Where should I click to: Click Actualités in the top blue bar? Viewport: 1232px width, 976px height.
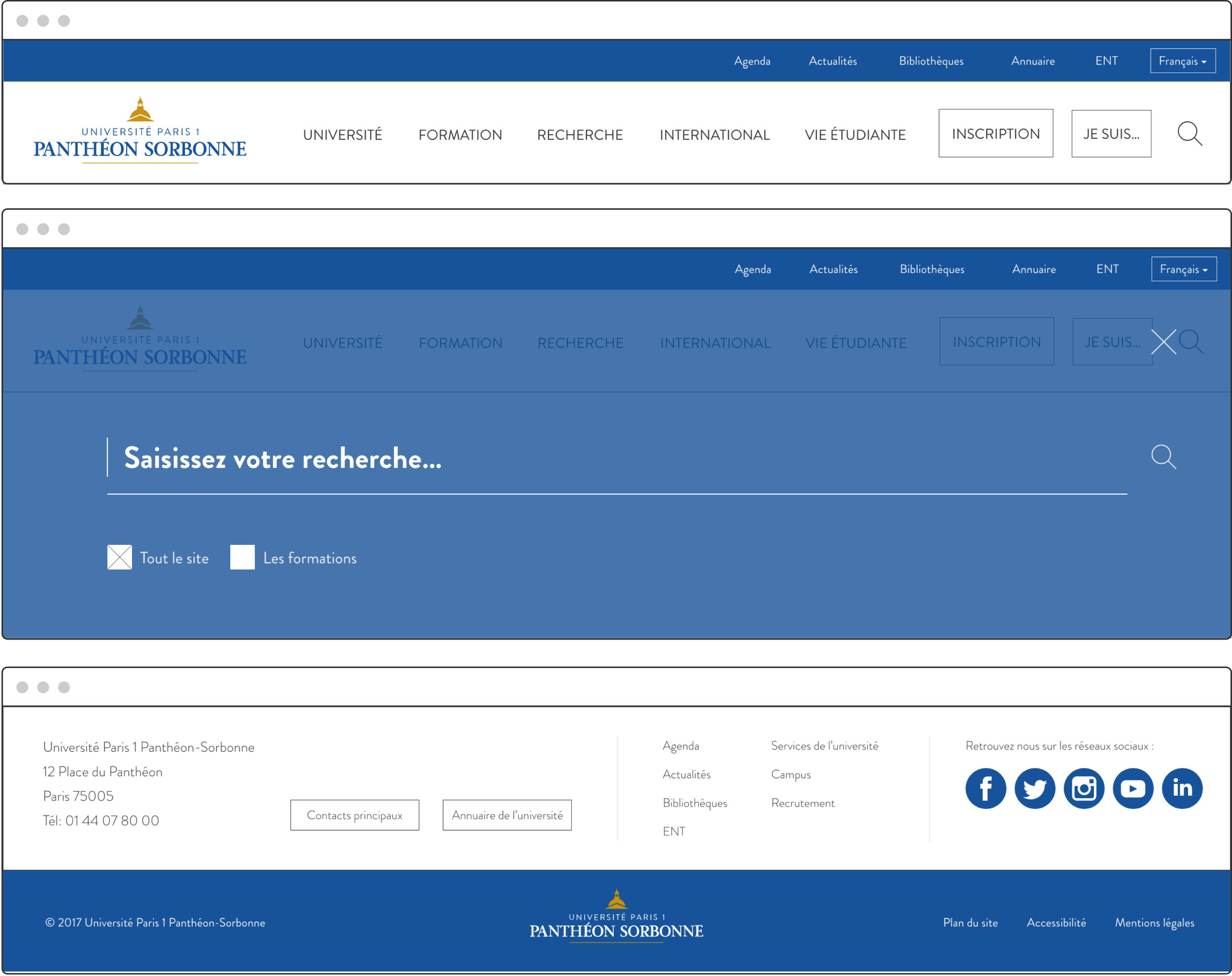click(832, 61)
